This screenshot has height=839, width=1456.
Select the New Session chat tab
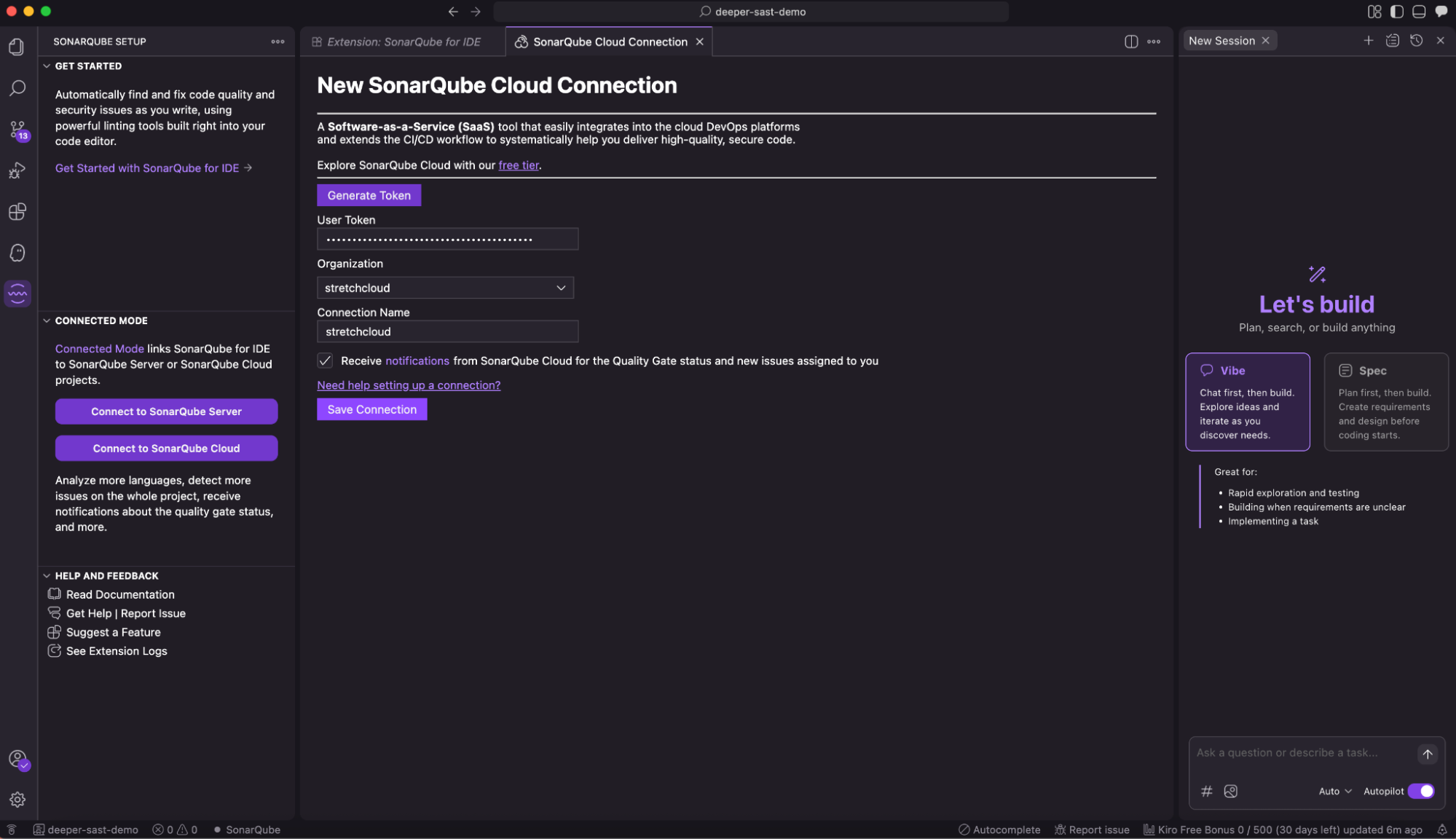click(x=1221, y=41)
